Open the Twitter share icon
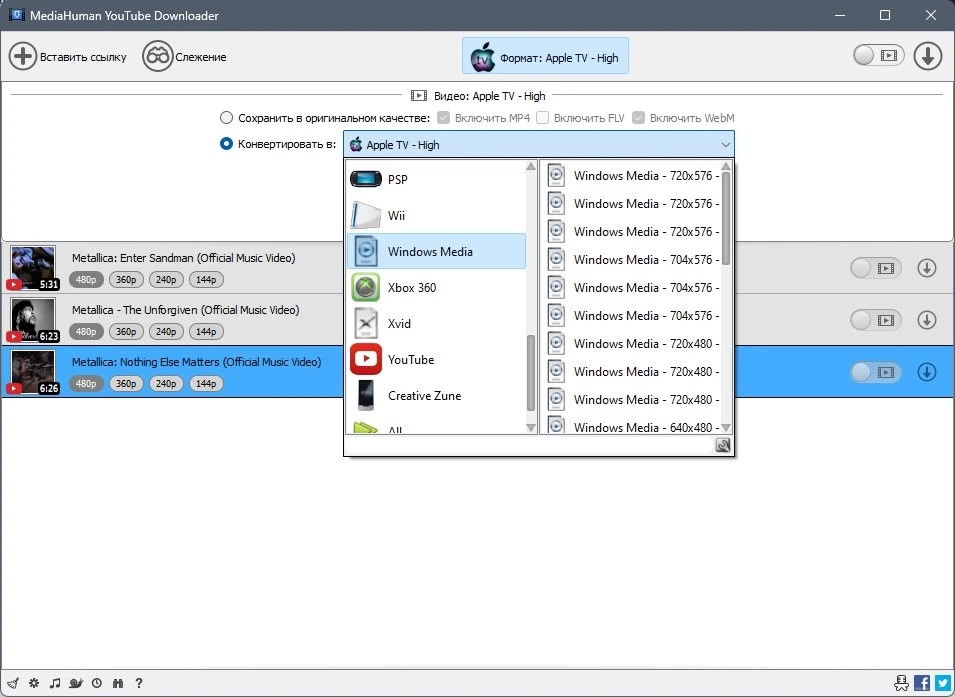Screen dimensions: 955x697 pyautogui.click(x=943, y=683)
